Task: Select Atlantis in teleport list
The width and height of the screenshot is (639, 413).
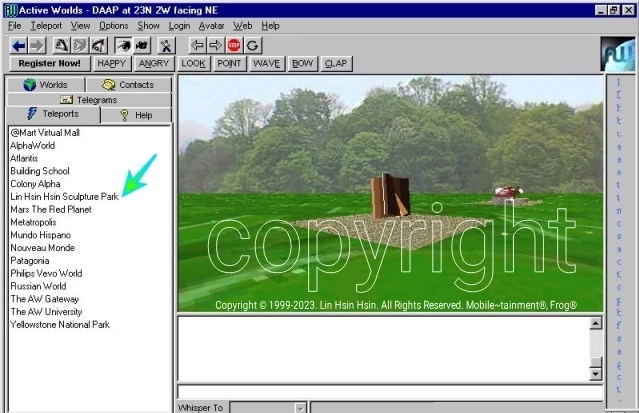Action: point(24,158)
